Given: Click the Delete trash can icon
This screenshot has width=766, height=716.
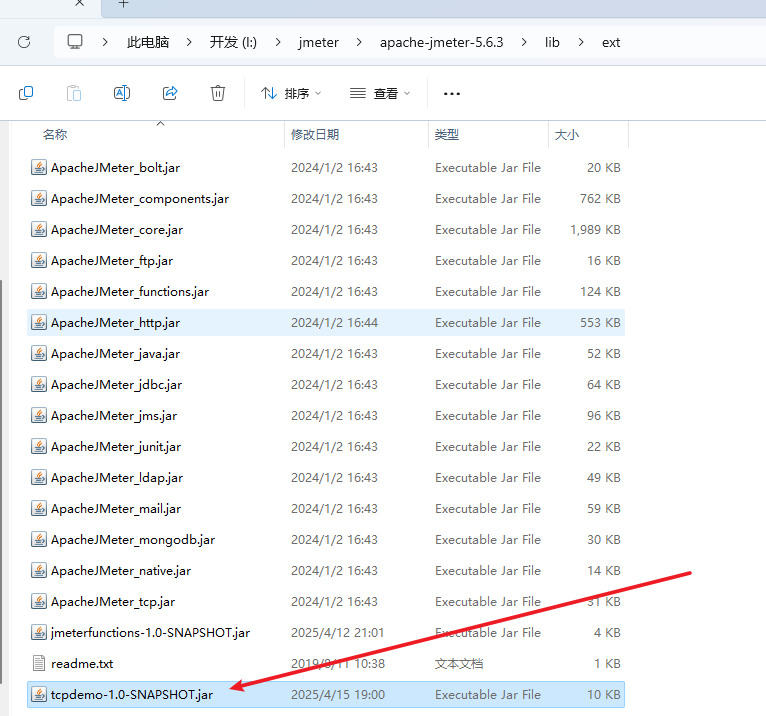Looking at the screenshot, I should pos(218,93).
